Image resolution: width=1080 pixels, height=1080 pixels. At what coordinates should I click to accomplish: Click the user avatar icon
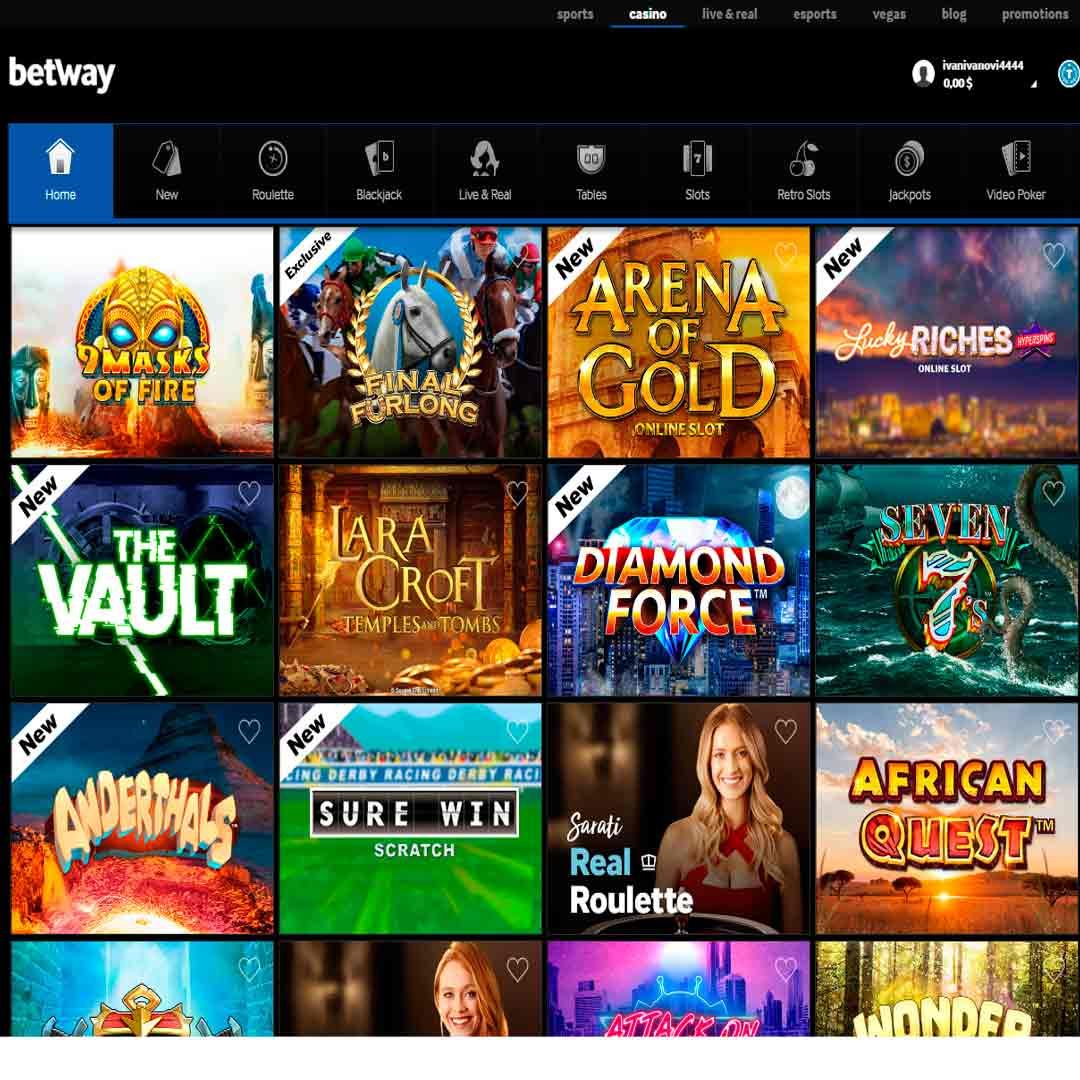pos(923,73)
